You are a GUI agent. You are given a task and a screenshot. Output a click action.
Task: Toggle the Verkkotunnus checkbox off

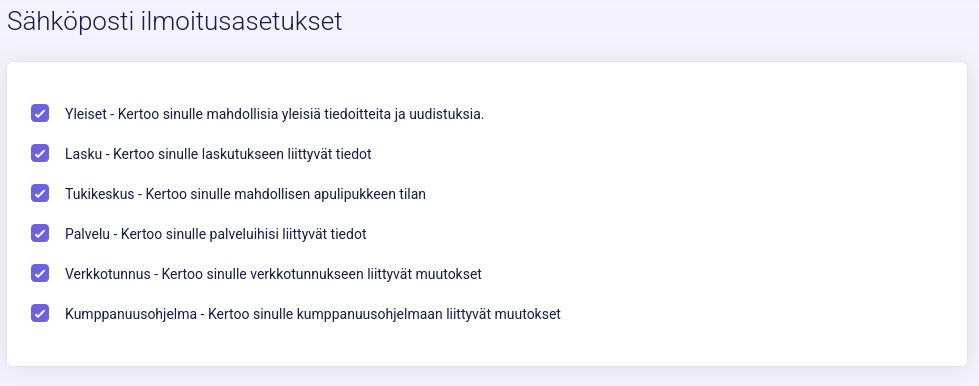[x=40, y=274]
